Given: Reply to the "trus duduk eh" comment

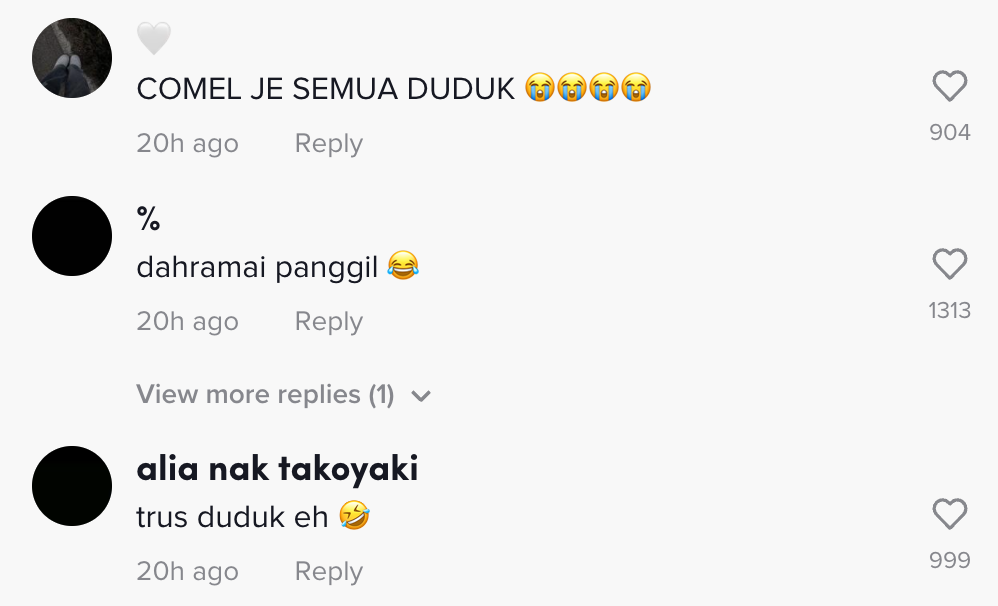Looking at the screenshot, I should tap(328, 572).
